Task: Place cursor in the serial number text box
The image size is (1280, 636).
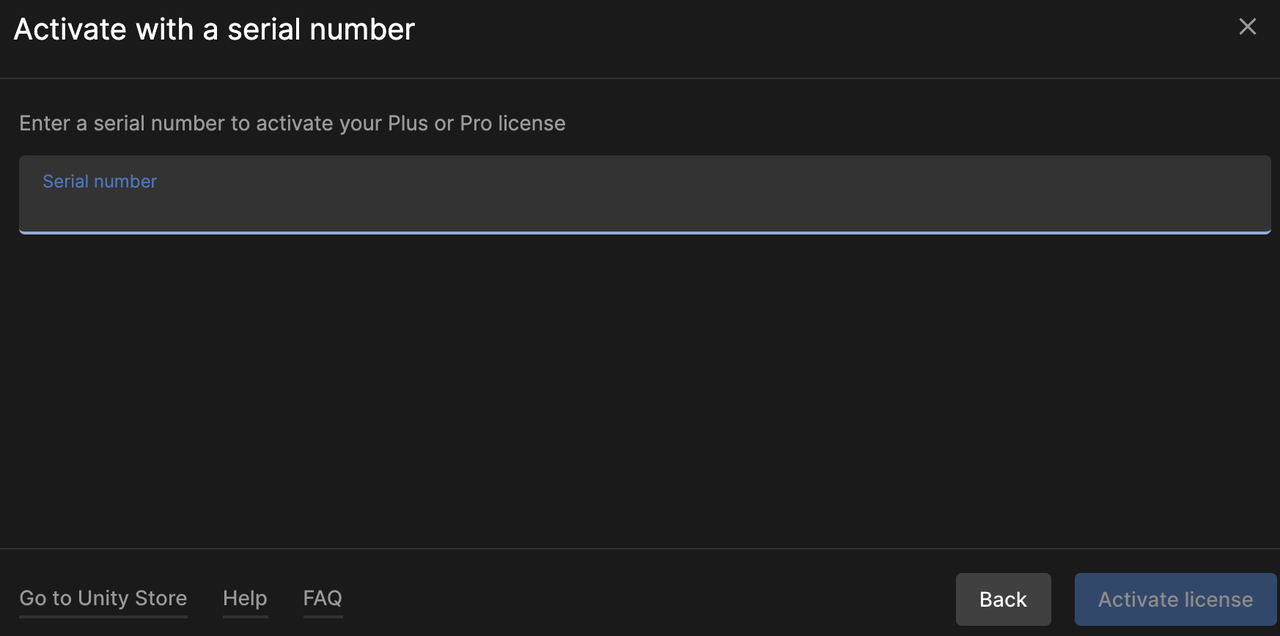Action: 644,205
